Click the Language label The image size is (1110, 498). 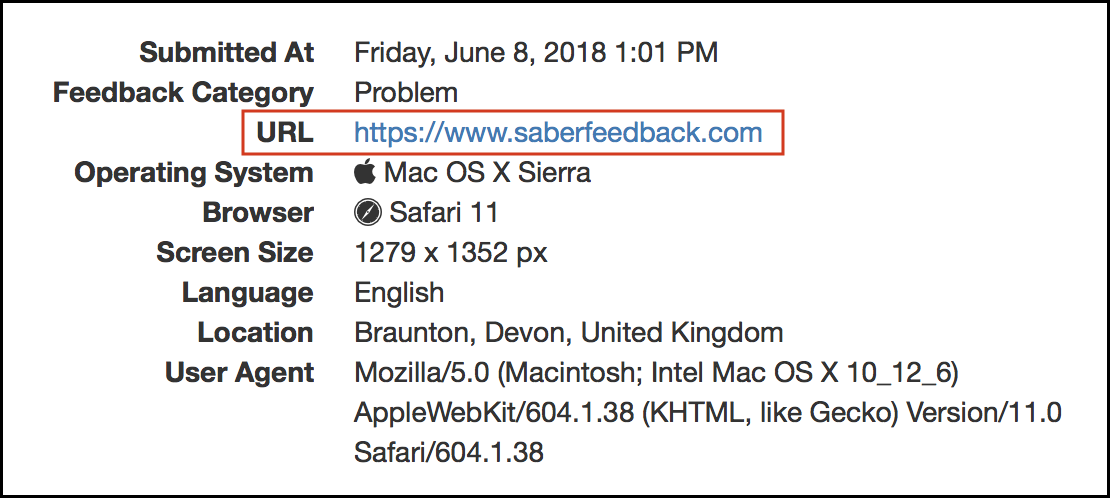(247, 292)
